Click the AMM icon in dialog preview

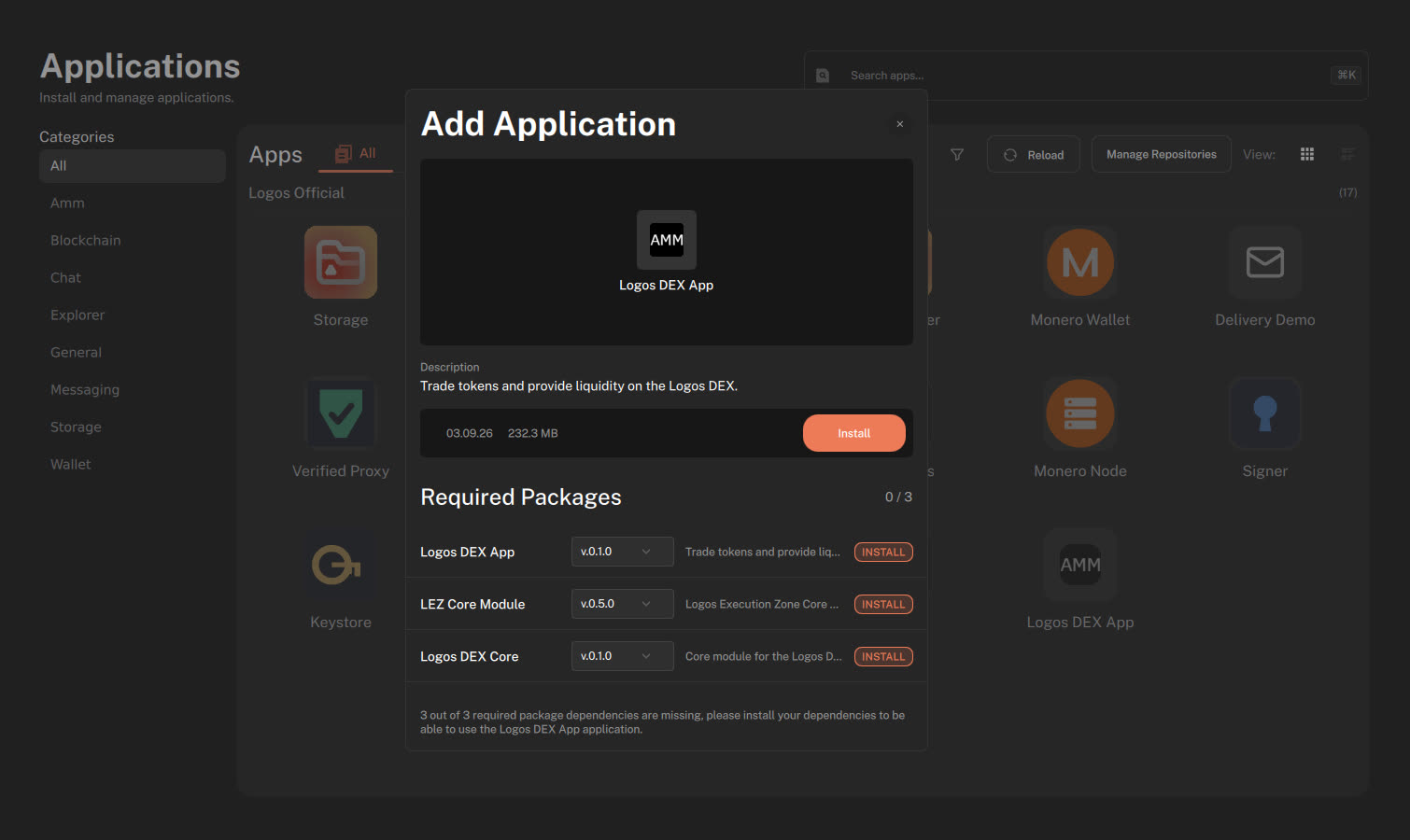[x=667, y=240]
